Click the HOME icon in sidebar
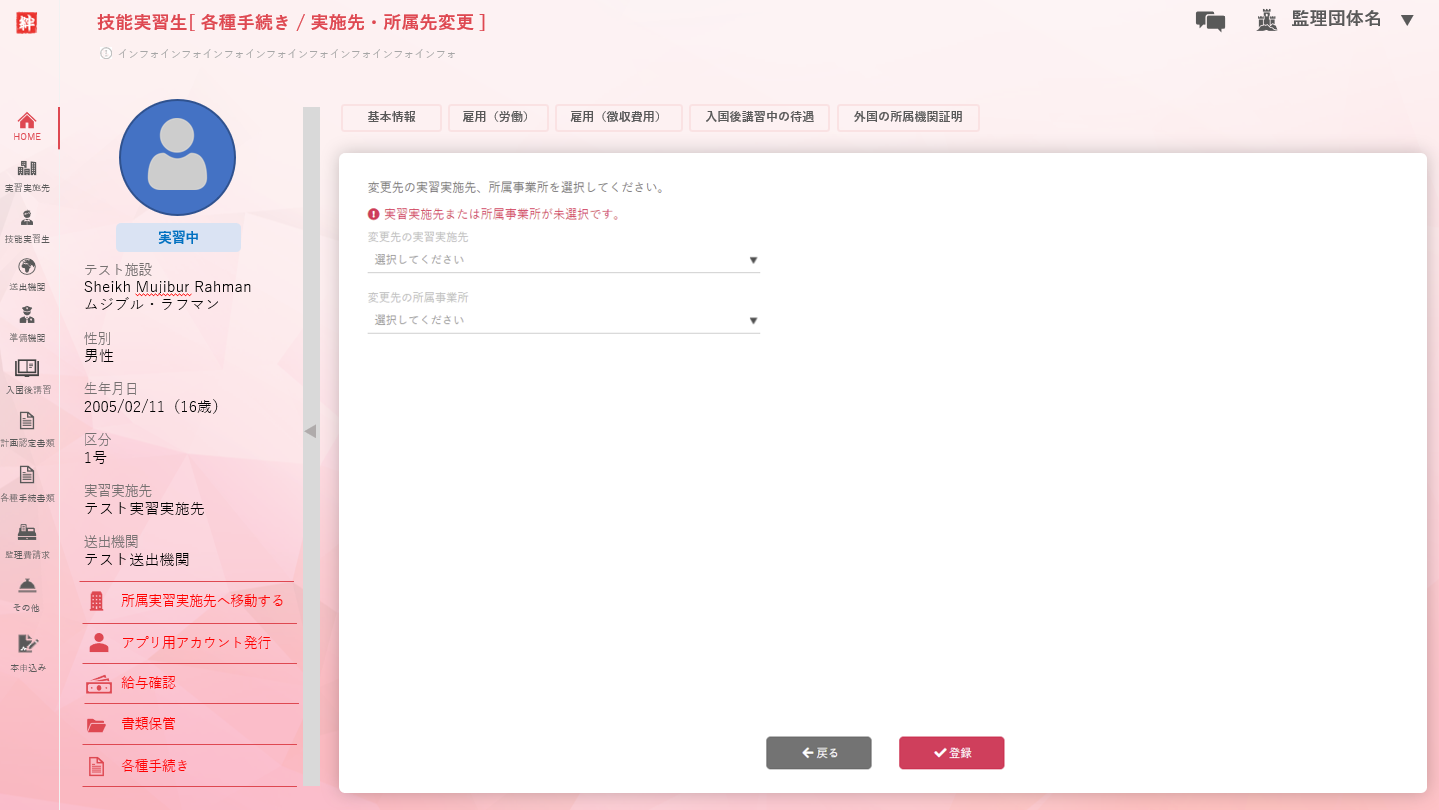This screenshot has height=810, width=1439. click(x=27, y=121)
